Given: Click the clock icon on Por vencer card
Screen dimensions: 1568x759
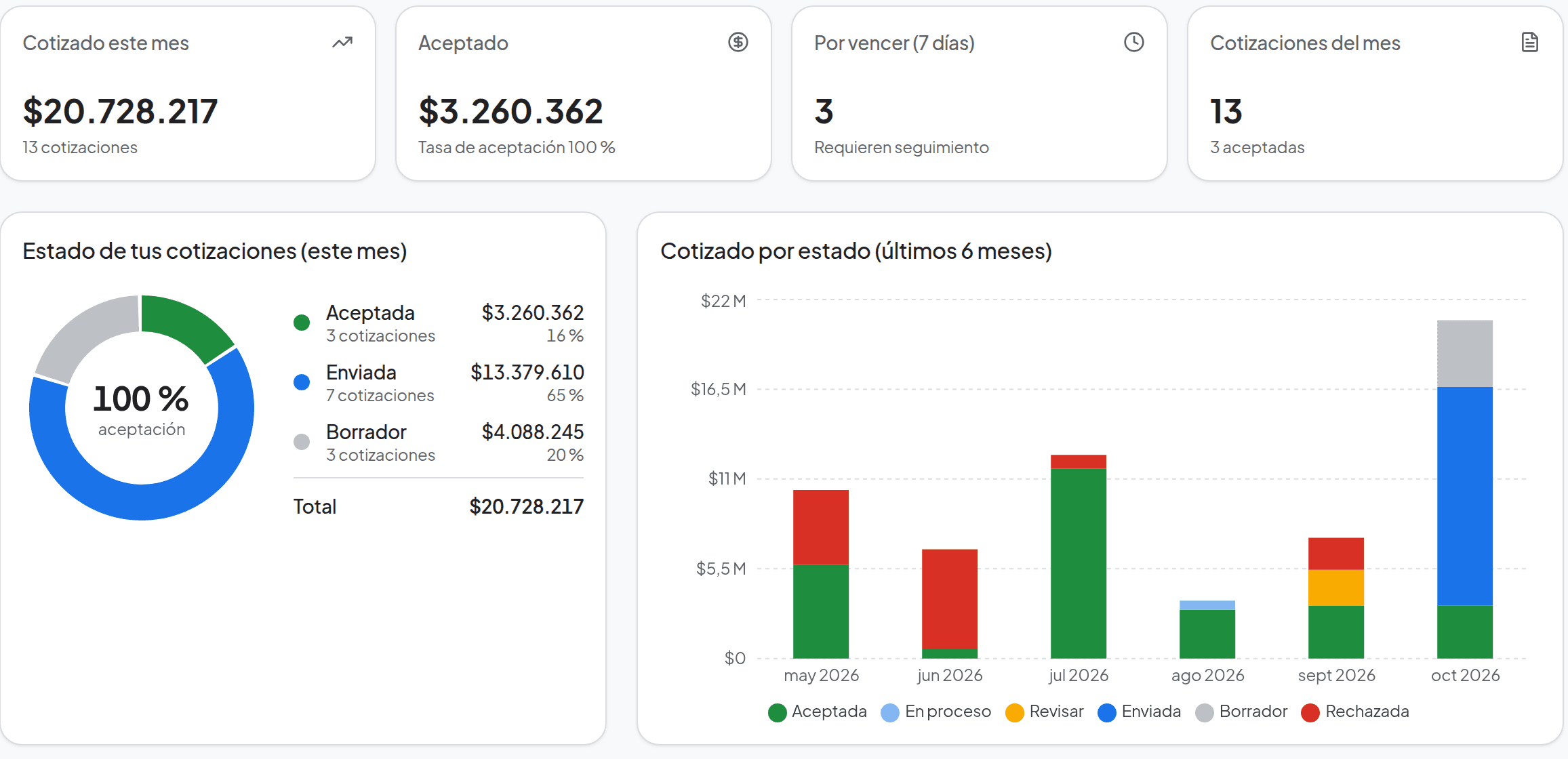Looking at the screenshot, I should click(1134, 42).
